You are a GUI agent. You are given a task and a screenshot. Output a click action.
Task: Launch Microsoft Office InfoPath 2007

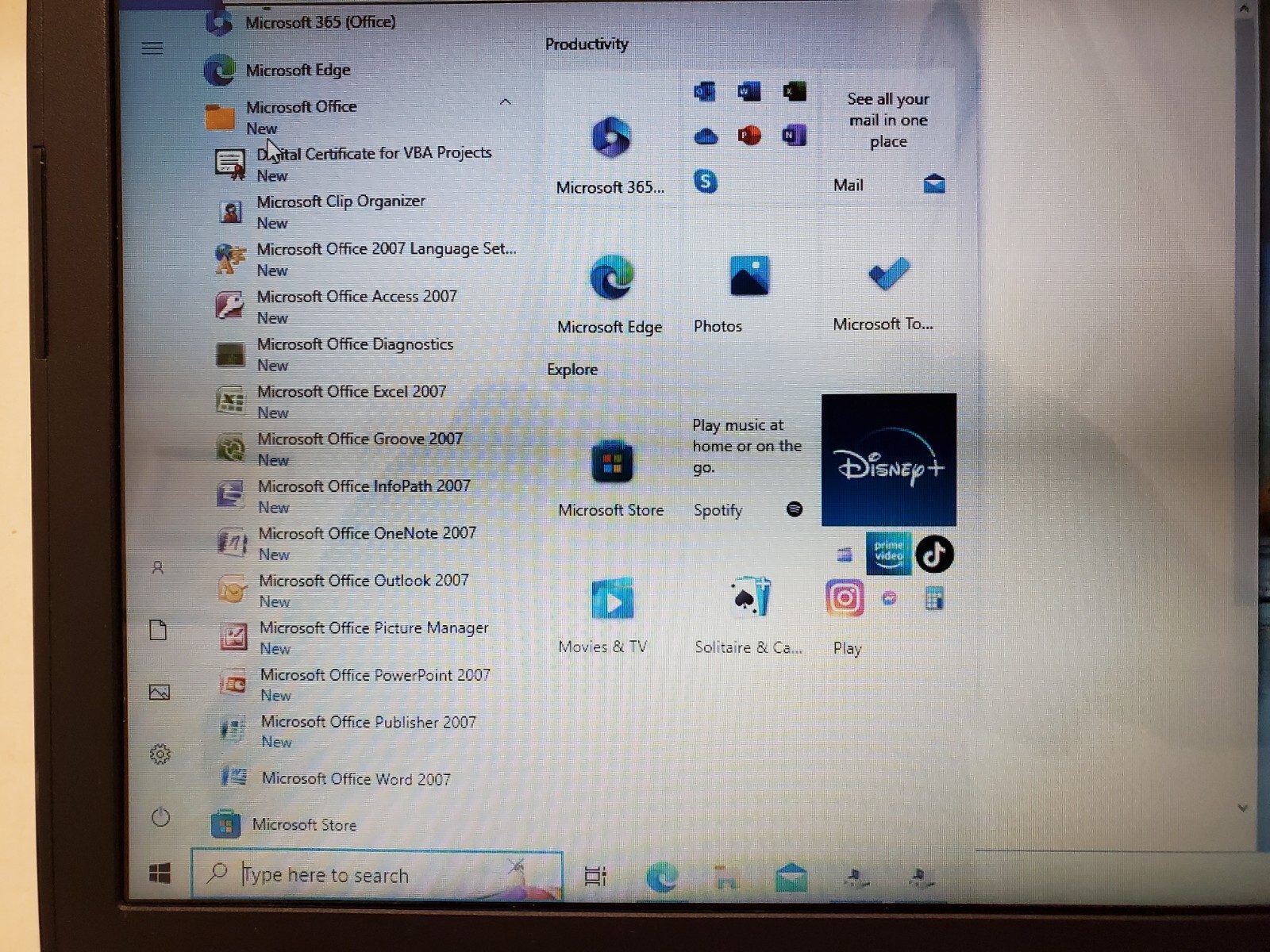click(364, 495)
